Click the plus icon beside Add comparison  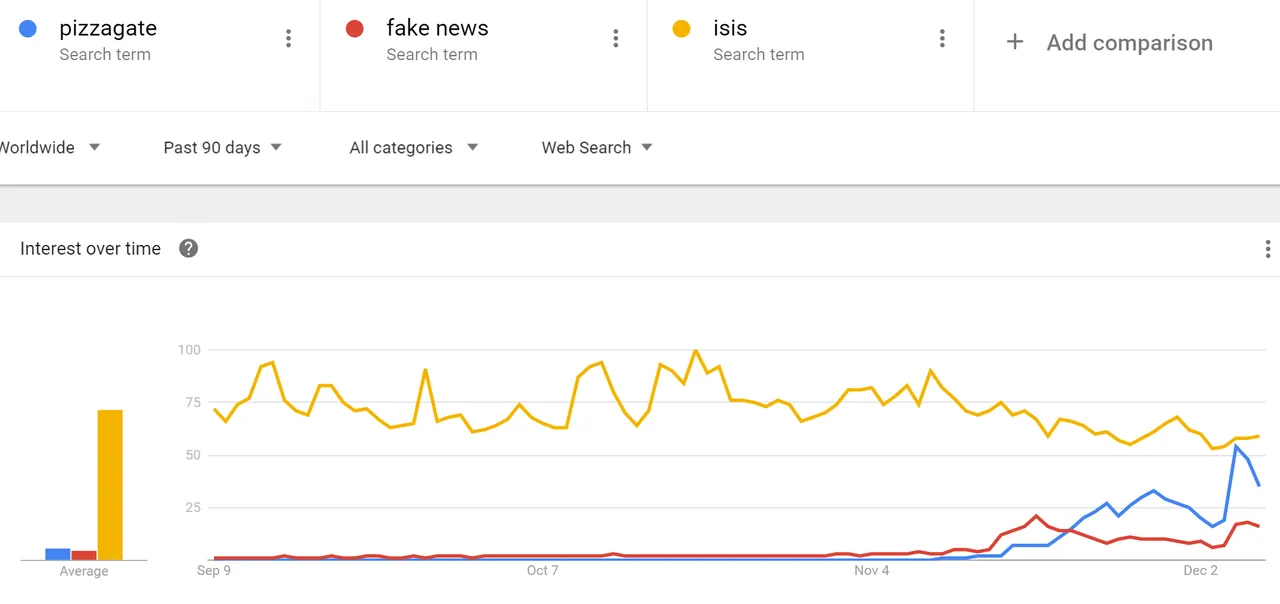tap(1015, 42)
